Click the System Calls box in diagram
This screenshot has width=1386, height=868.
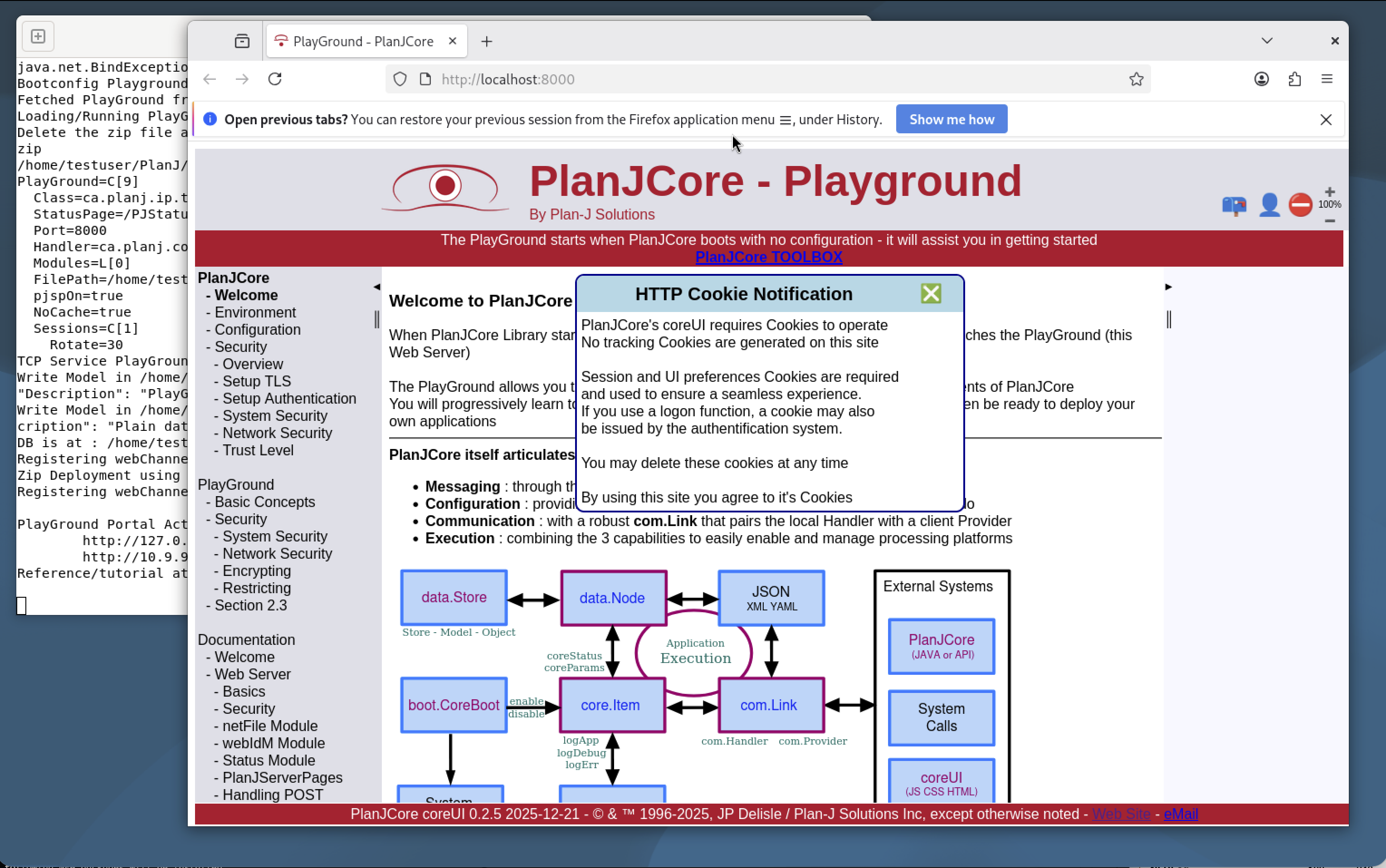coord(941,717)
